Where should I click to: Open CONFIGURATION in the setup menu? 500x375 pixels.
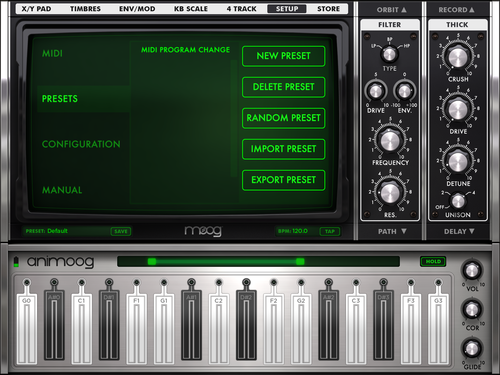click(x=81, y=144)
